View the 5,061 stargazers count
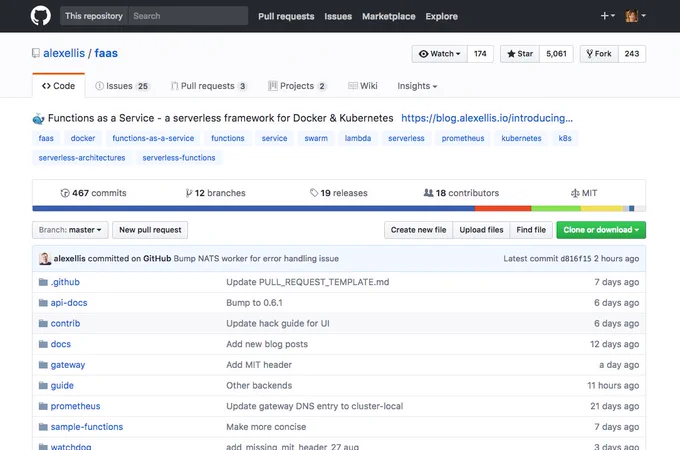 [556, 54]
